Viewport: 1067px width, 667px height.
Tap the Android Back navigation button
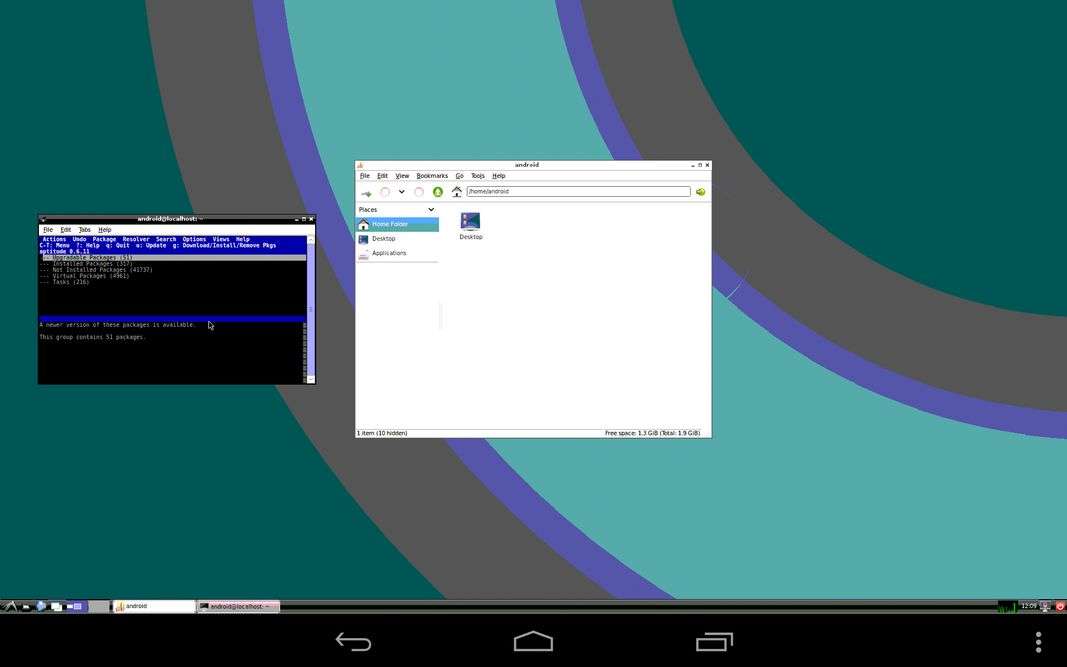(x=353, y=641)
